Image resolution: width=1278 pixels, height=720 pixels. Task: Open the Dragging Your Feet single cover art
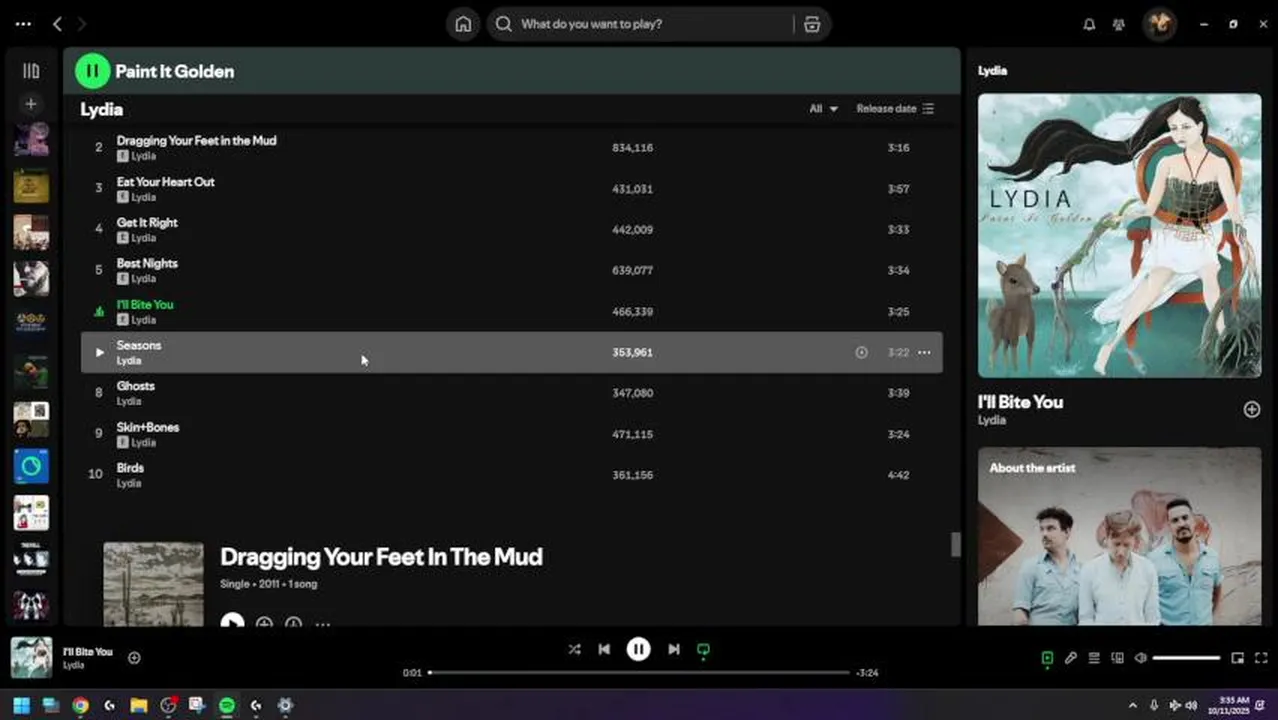[x=153, y=584]
